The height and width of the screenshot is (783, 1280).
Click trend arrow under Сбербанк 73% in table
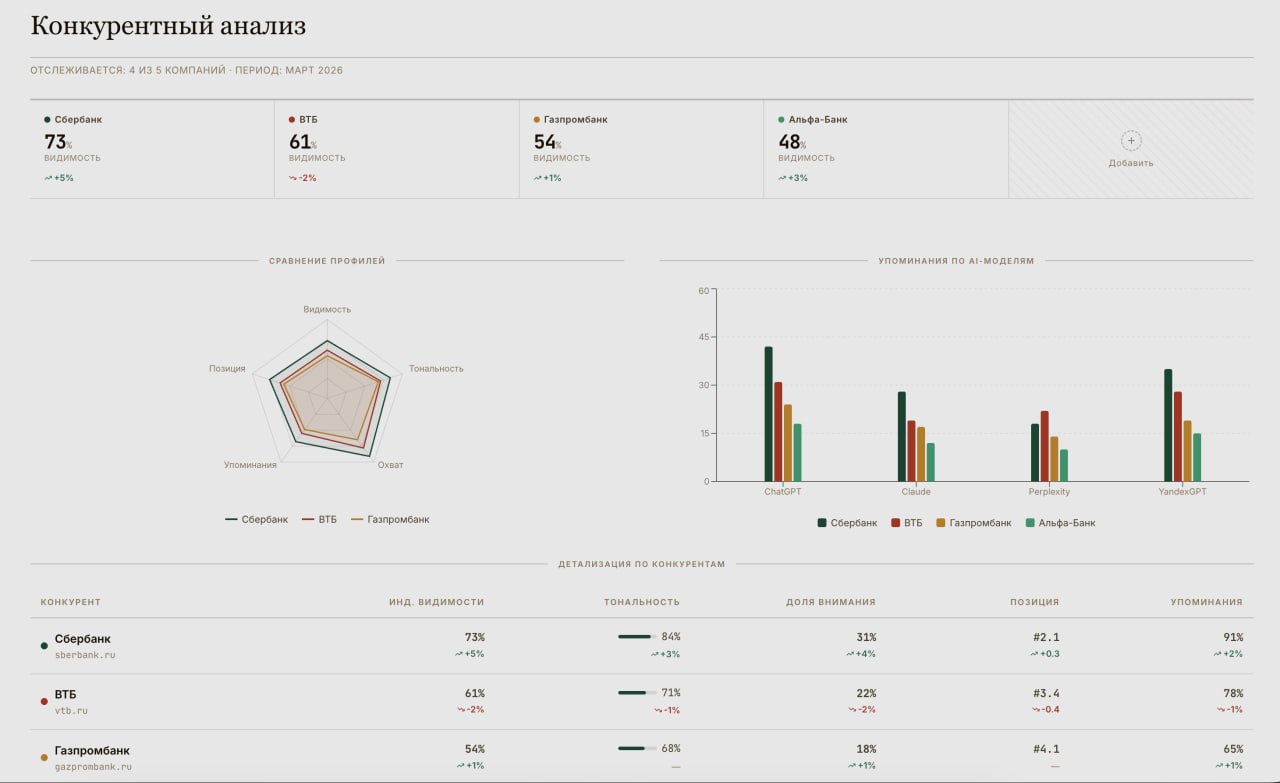(x=459, y=654)
